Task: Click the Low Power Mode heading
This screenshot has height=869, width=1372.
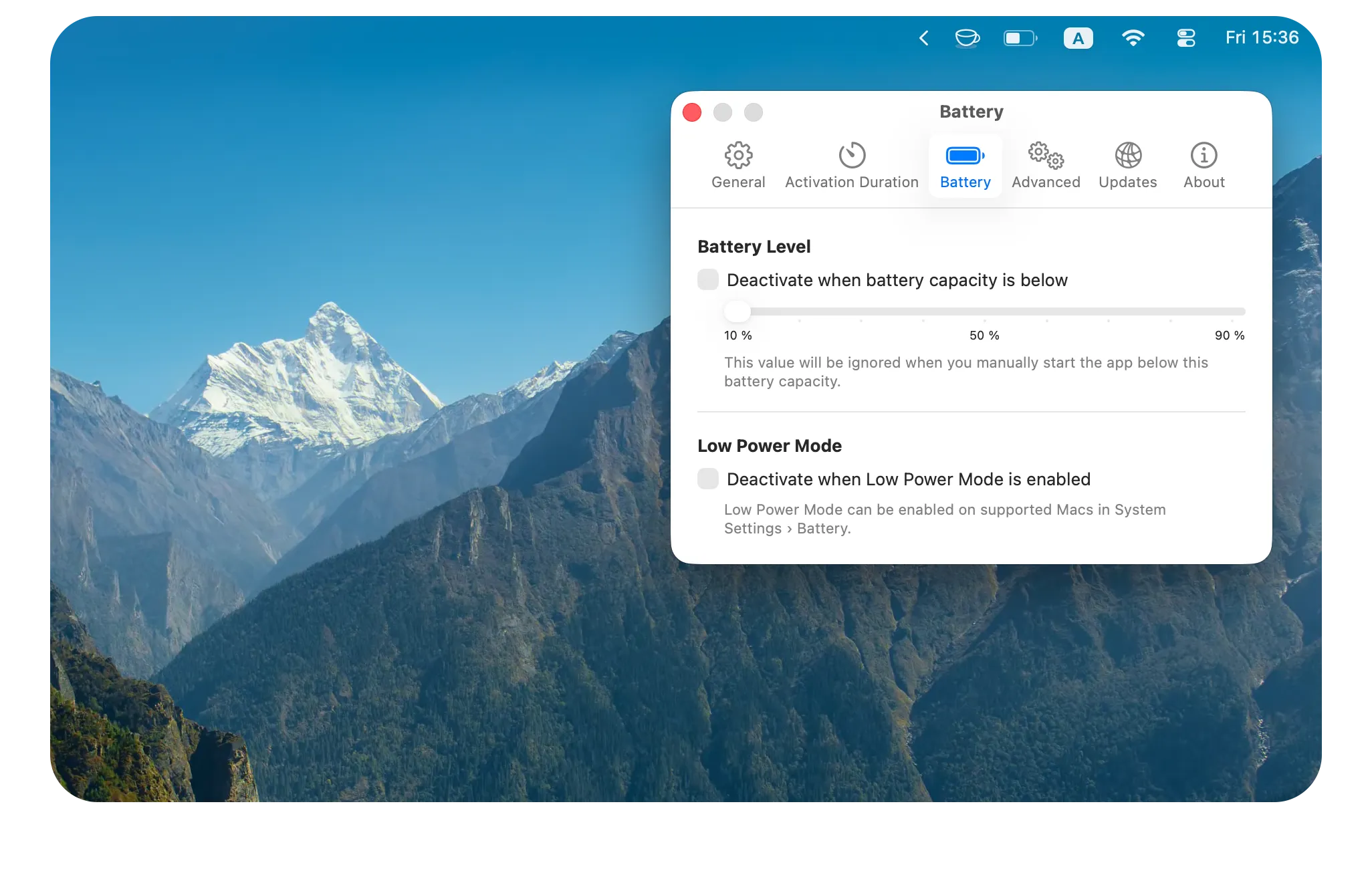Action: [770, 446]
